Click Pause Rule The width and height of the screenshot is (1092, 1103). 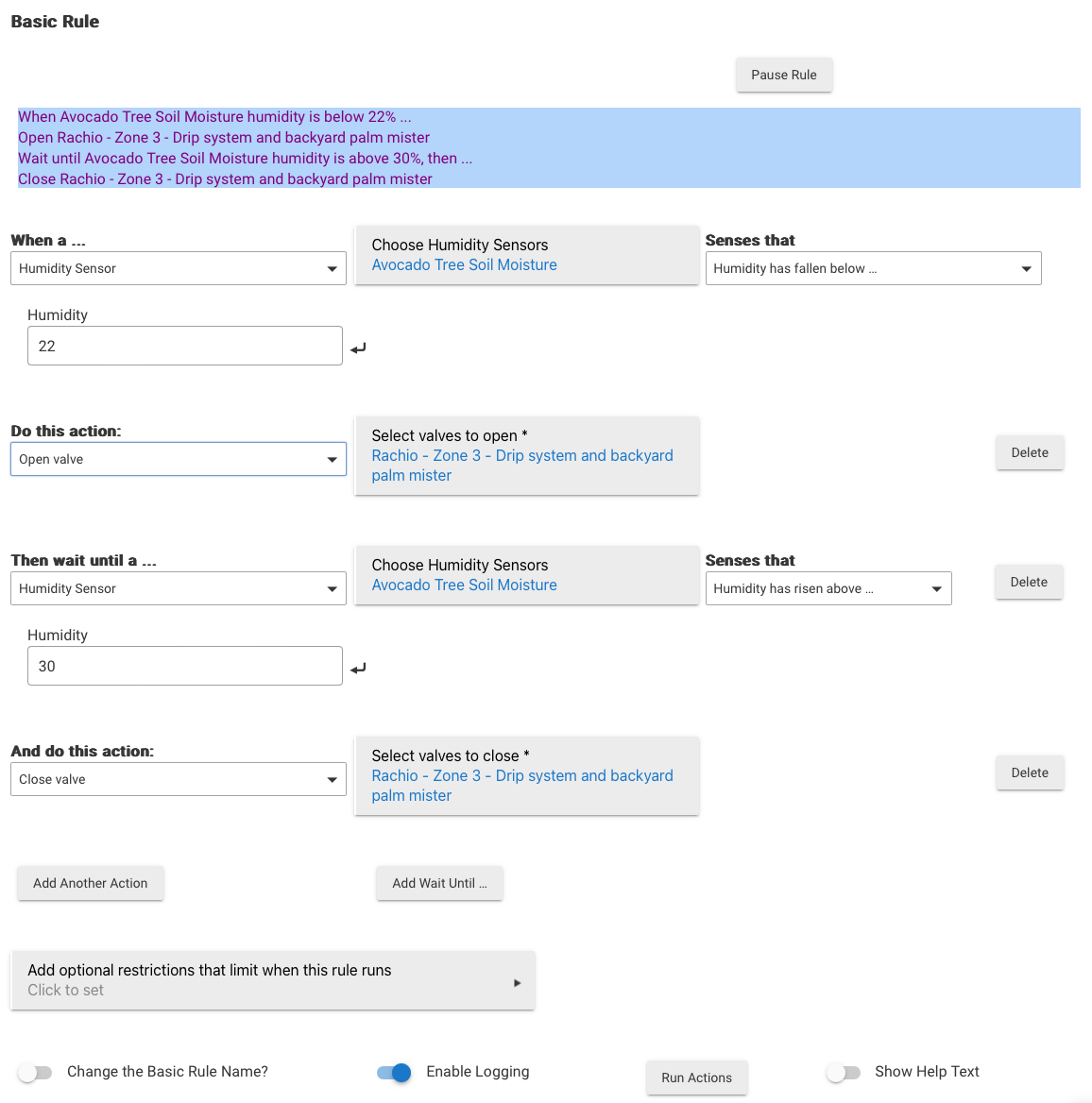[x=784, y=75]
